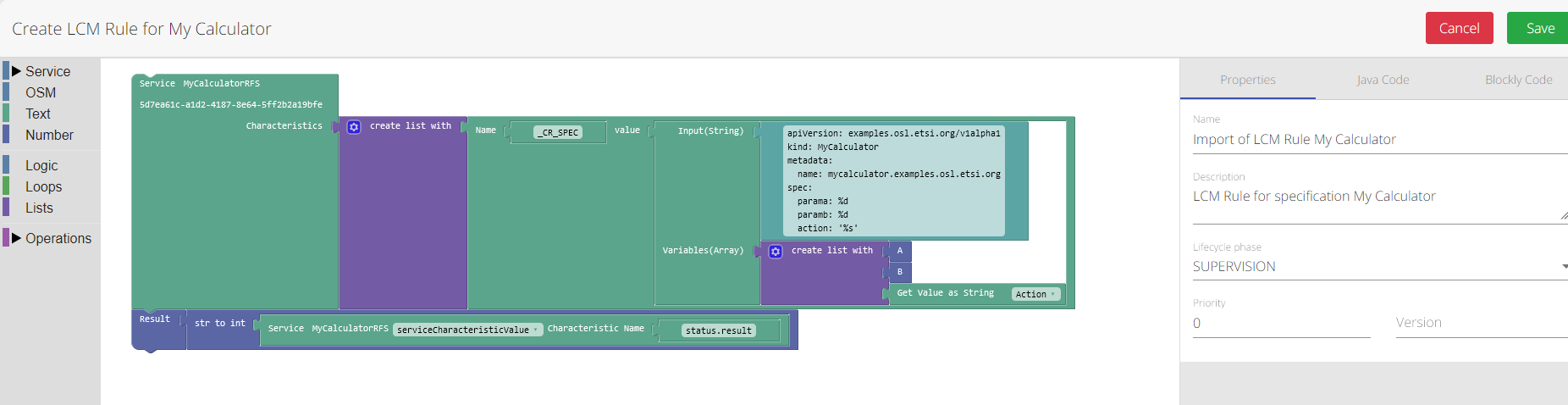Edit the _CR_SPEC name text field
This screenshot has height=405, width=1568.
pos(558,132)
